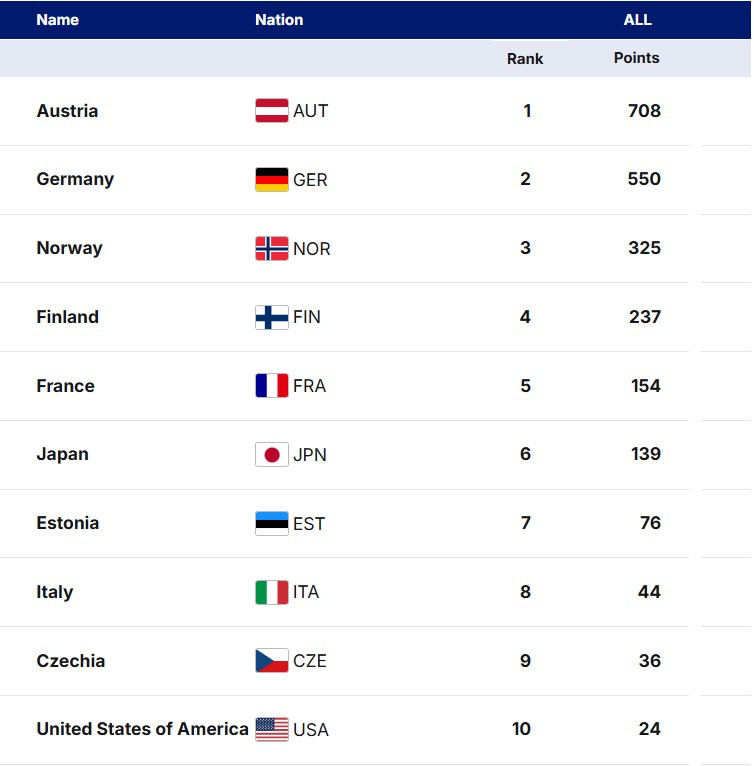Click the Estonia flag icon
The width and height of the screenshot is (754, 766).
tap(271, 524)
